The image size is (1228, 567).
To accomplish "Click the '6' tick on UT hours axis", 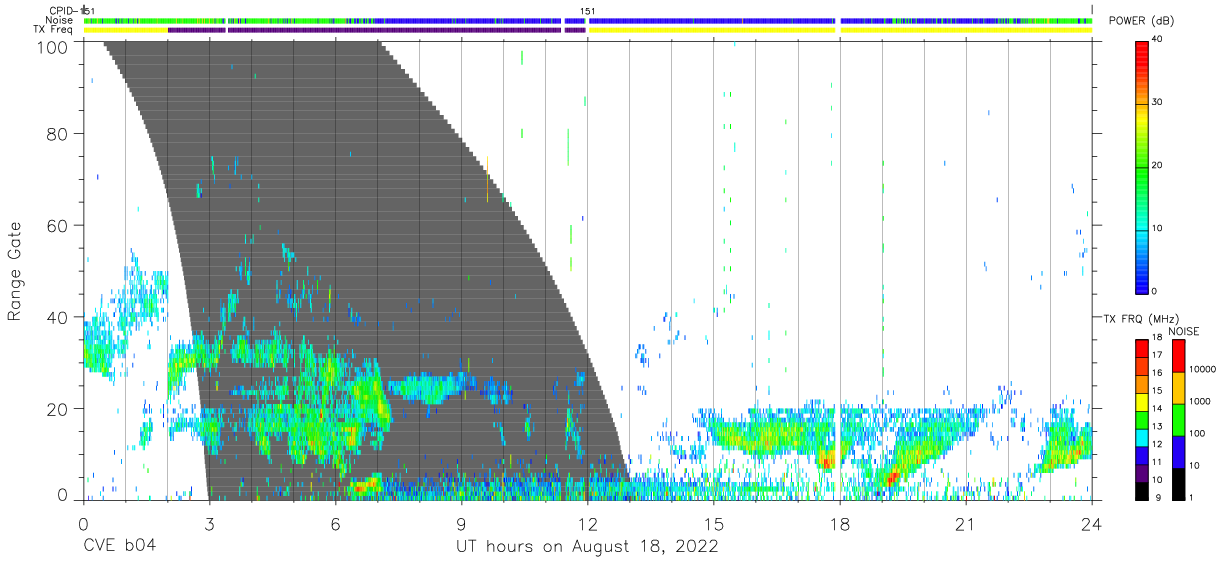I will pyautogui.click(x=335, y=524).
